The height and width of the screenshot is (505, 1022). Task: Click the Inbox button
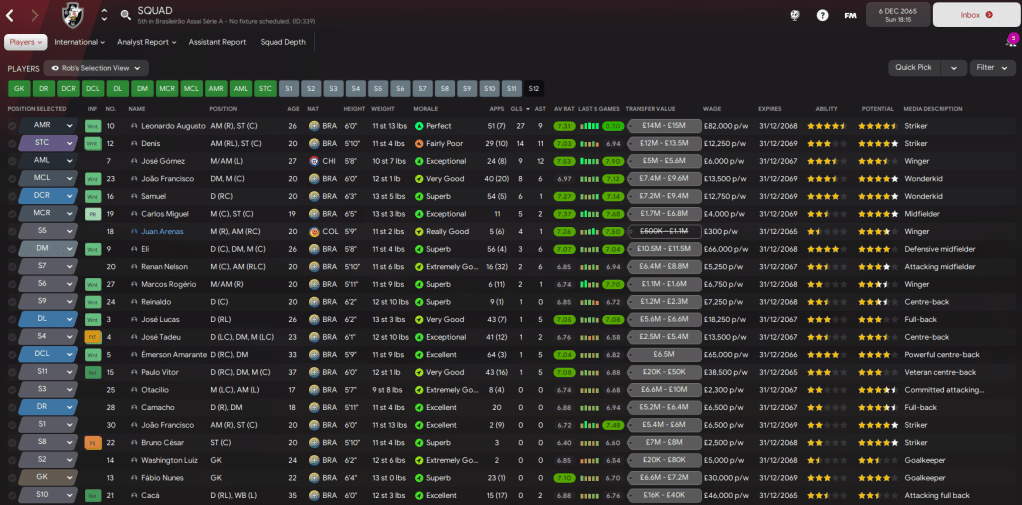pyautogui.click(x=975, y=15)
